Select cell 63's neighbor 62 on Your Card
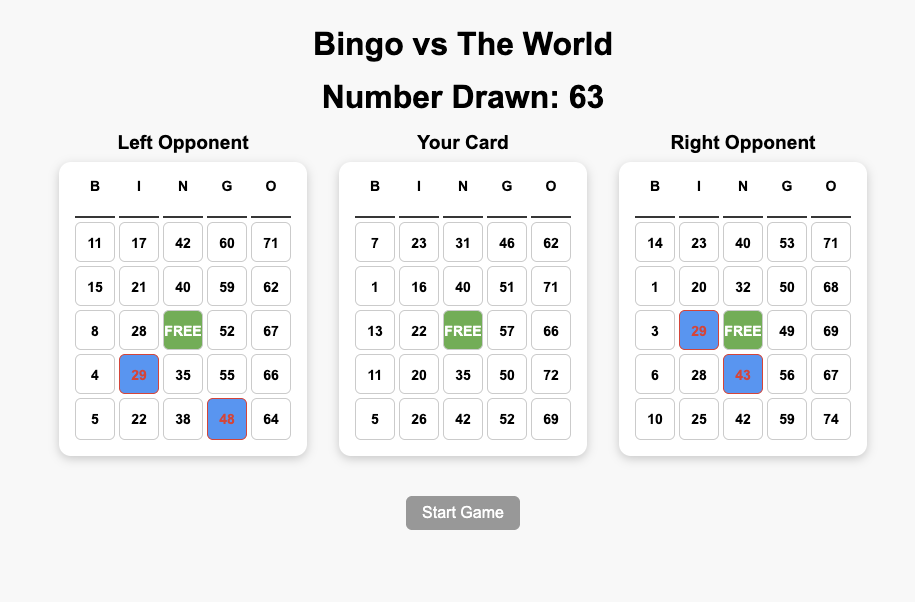Viewport: 915px width, 602px height. (550, 242)
